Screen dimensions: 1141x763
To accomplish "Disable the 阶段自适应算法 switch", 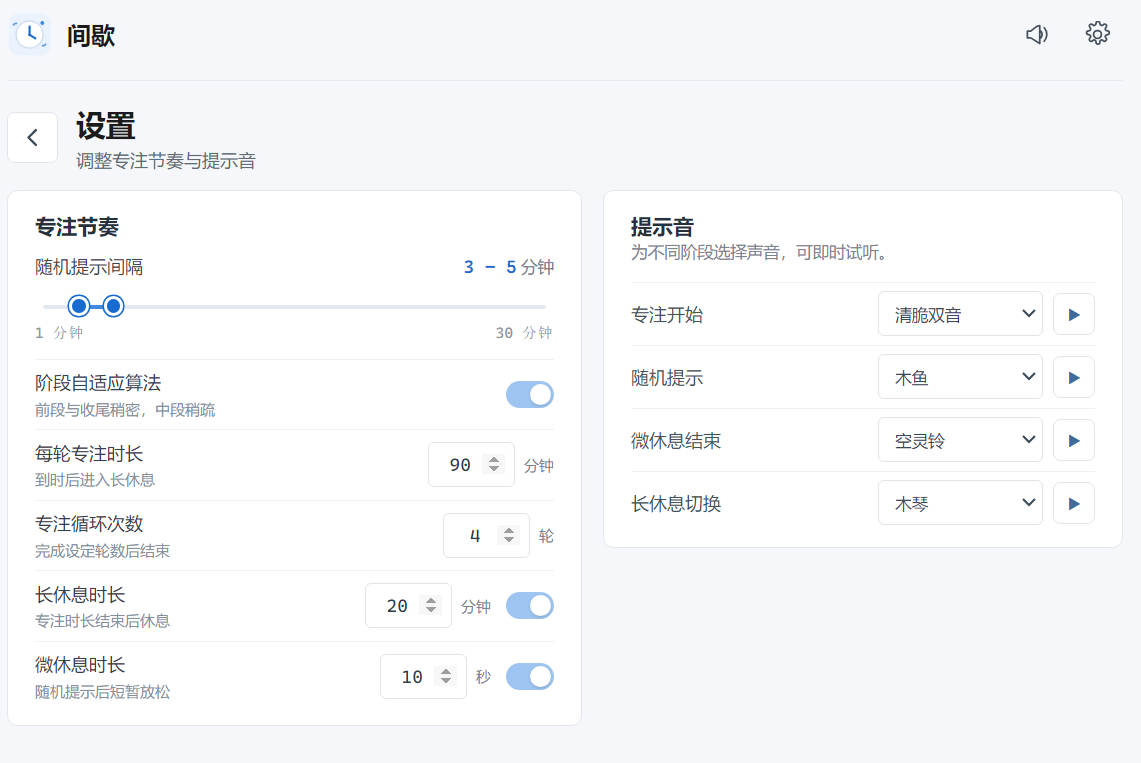I will pyautogui.click(x=530, y=395).
